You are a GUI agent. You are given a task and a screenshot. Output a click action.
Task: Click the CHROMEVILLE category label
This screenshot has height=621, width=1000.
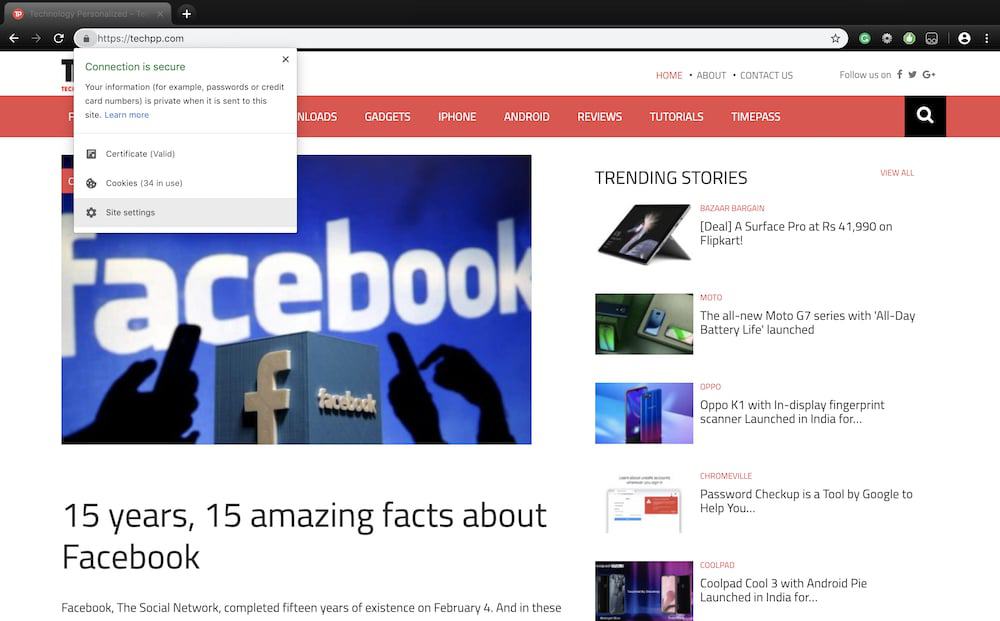pyautogui.click(x=726, y=476)
